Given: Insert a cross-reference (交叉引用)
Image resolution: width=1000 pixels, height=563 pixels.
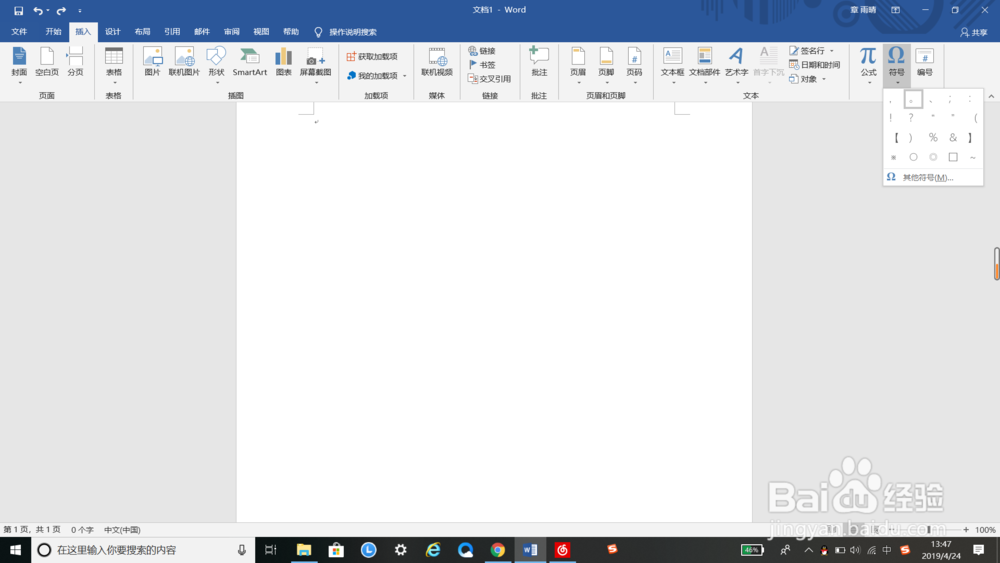Looking at the screenshot, I should pyautogui.click(x=490, y=79).
